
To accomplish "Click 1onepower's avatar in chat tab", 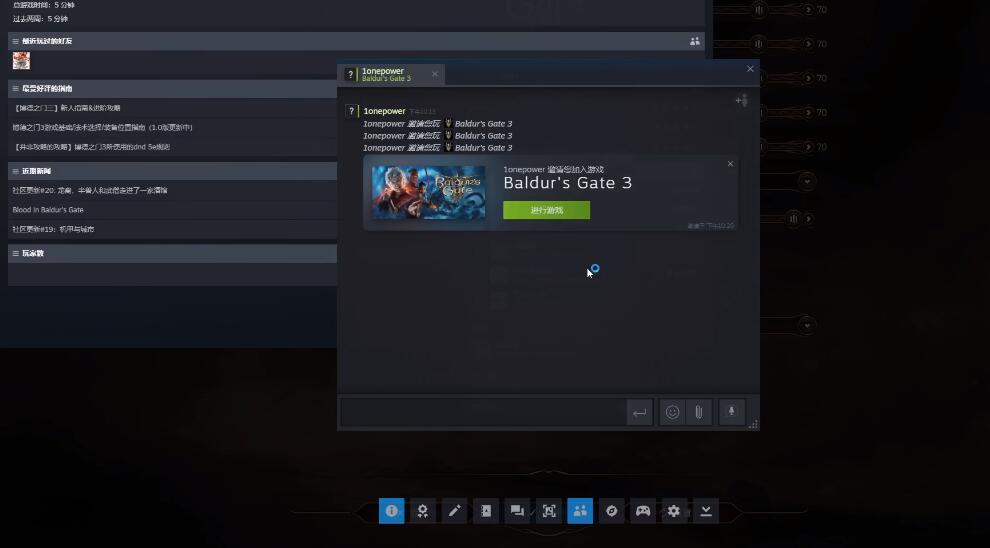I will pos(350,74).
